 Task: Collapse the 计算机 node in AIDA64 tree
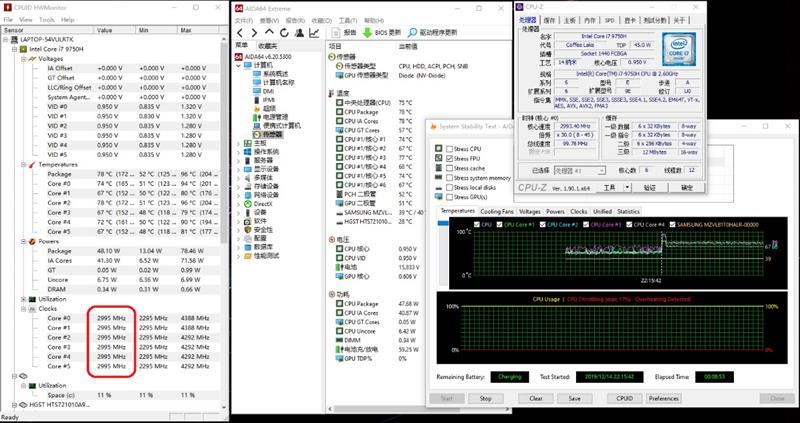pos(238,65)
